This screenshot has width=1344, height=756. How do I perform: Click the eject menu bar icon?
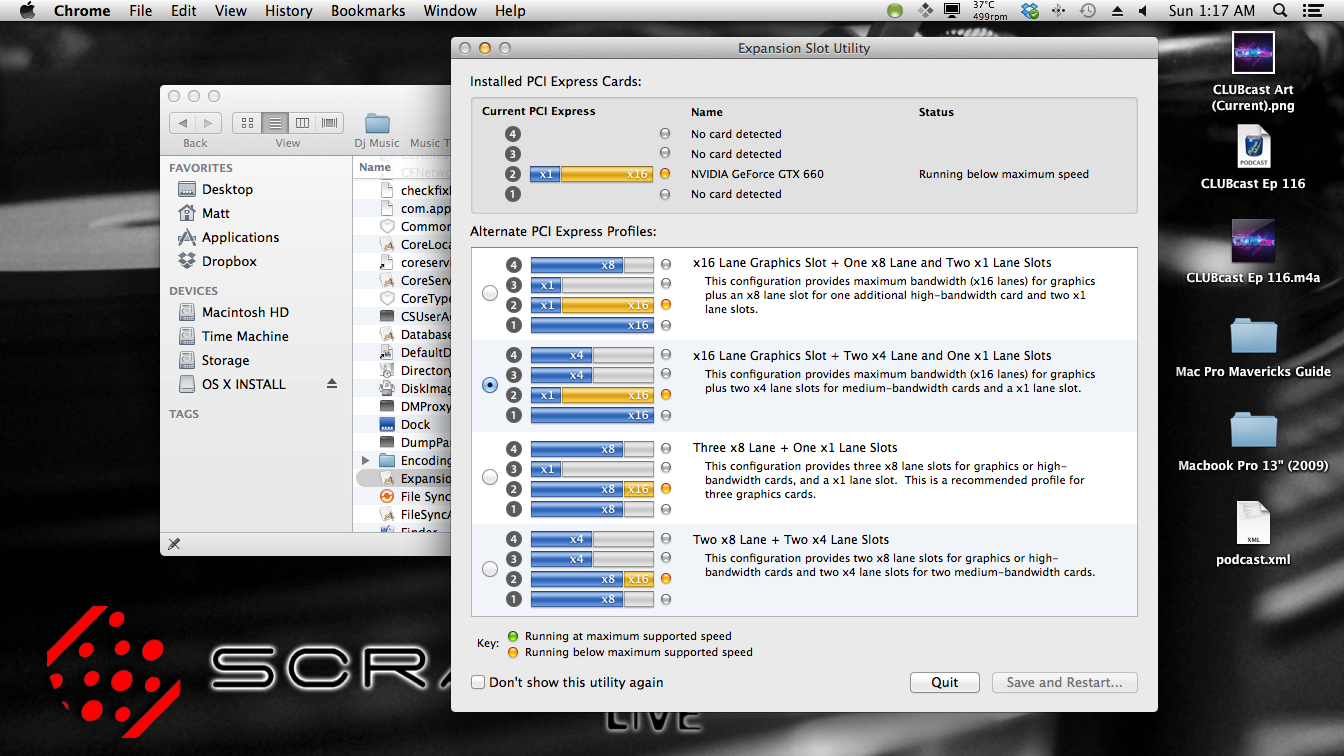(1116, 11)
